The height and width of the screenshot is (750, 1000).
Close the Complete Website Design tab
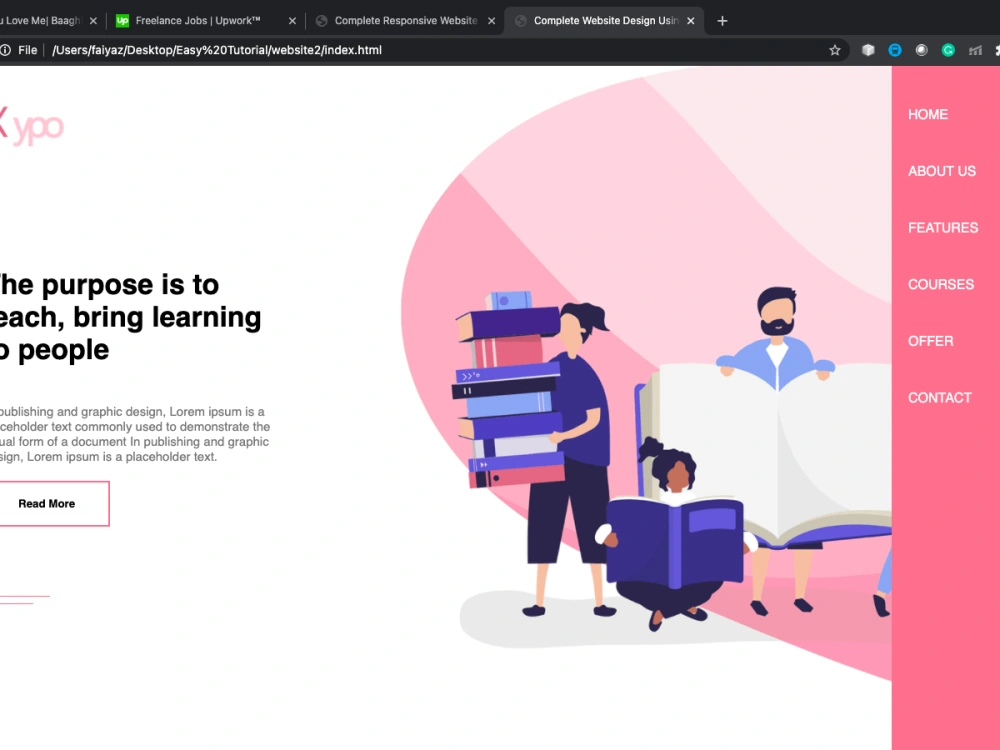tap(690, 19)
